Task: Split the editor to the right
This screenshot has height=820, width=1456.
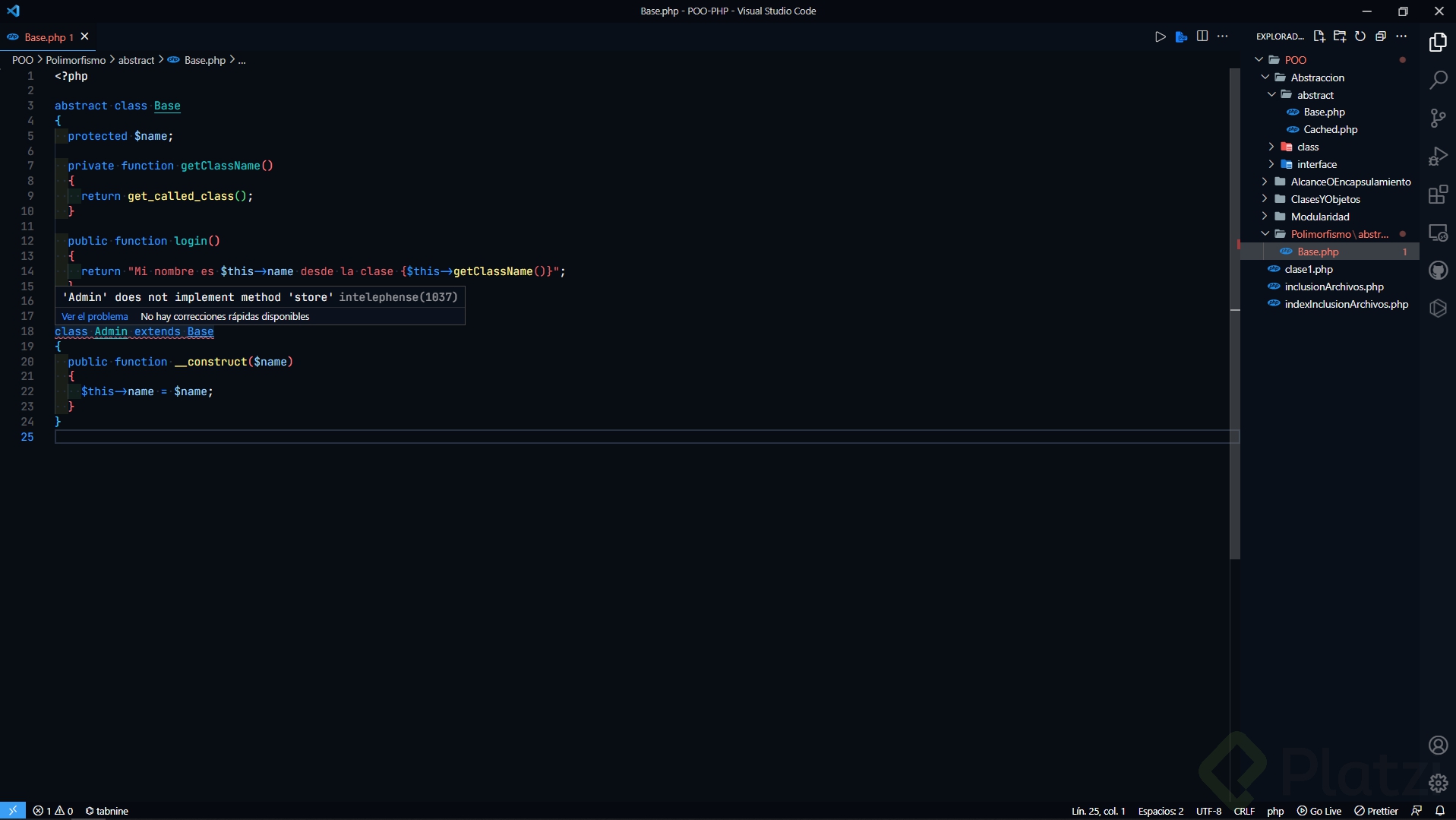Action: tap(1202, 36)
